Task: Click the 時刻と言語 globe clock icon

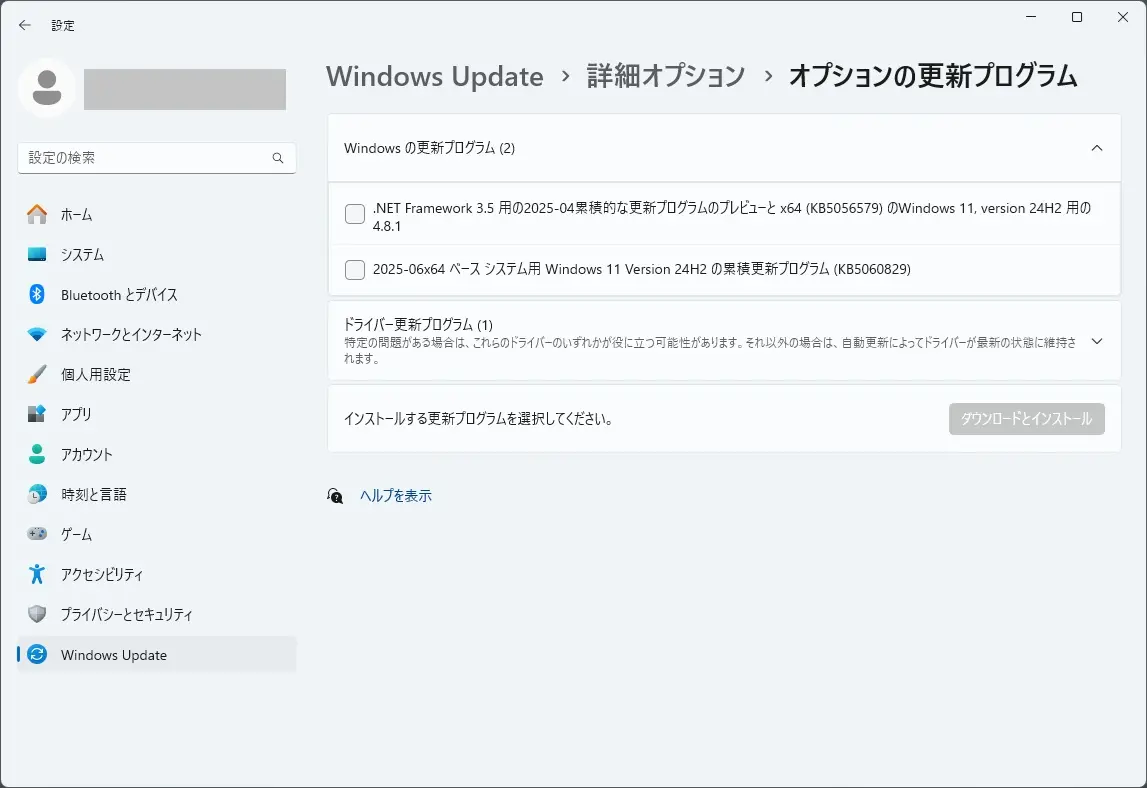Action: (37, 495)
